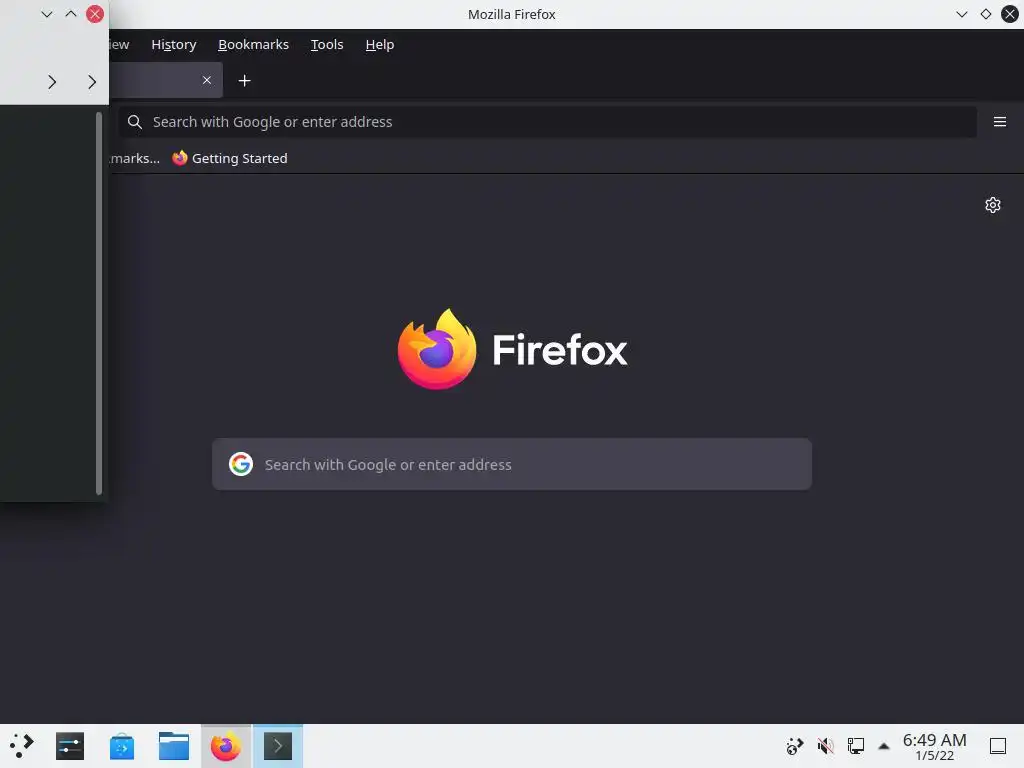Close the Mozilla Firefox window
Image resolution: width=1024 pixels, height=768 pixels.
(x=1010, y=14)
